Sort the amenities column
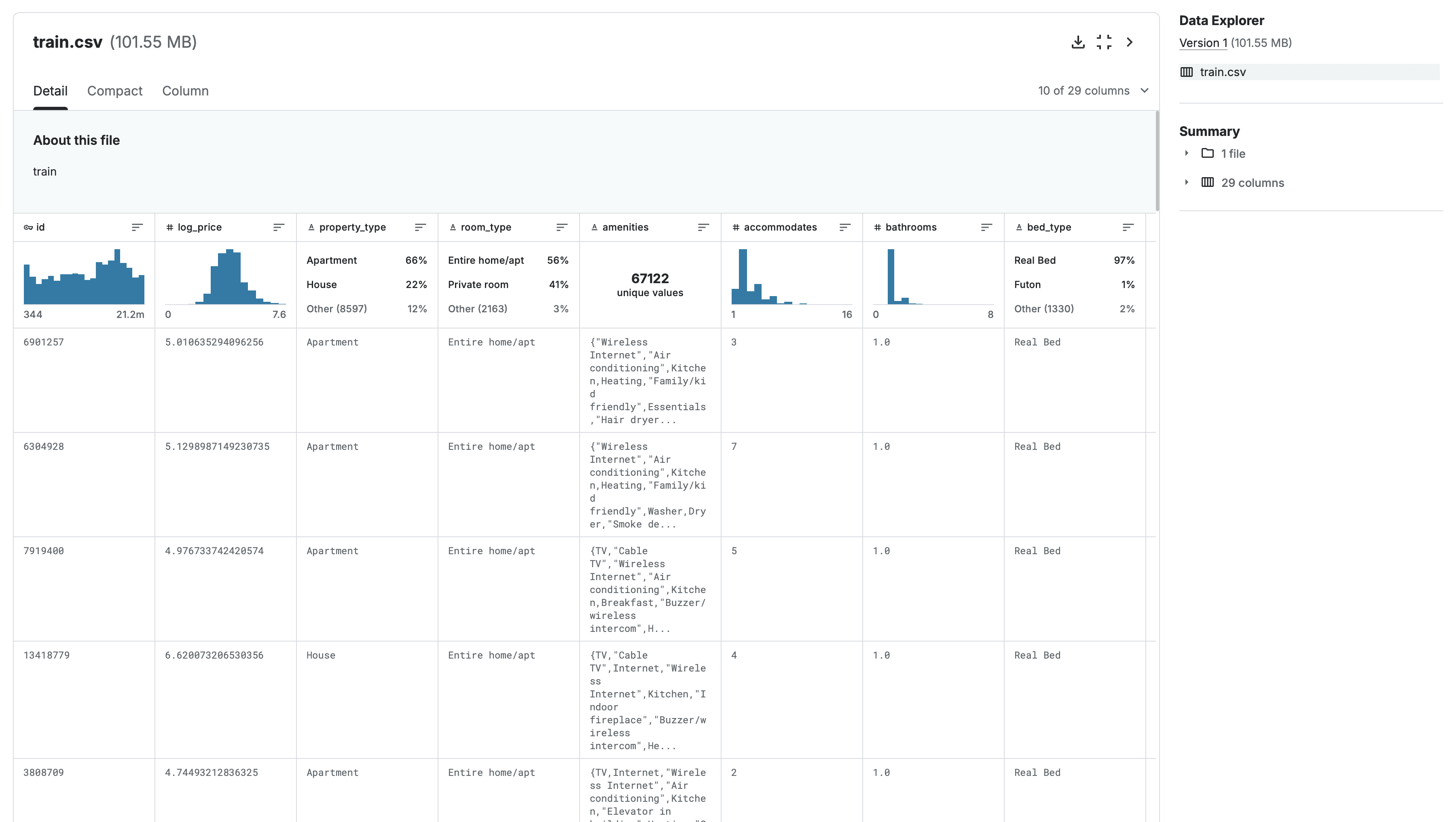Viewport: 1456px width, 822px height. 703,227
